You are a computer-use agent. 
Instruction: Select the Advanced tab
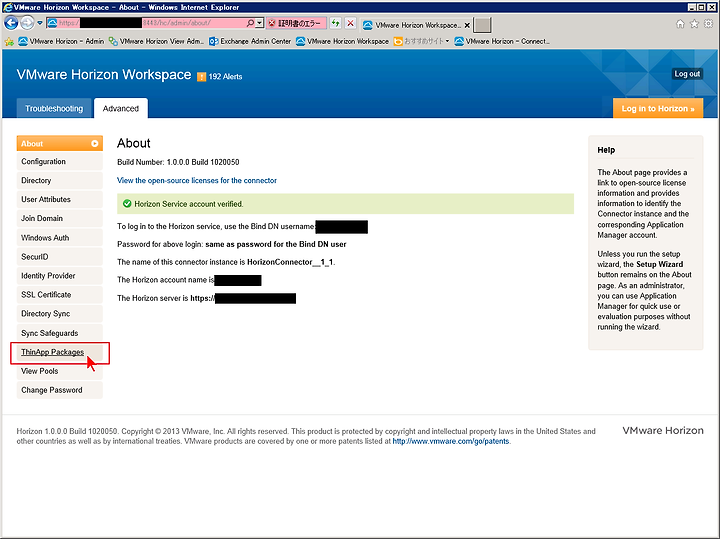[x=121, y=108]
